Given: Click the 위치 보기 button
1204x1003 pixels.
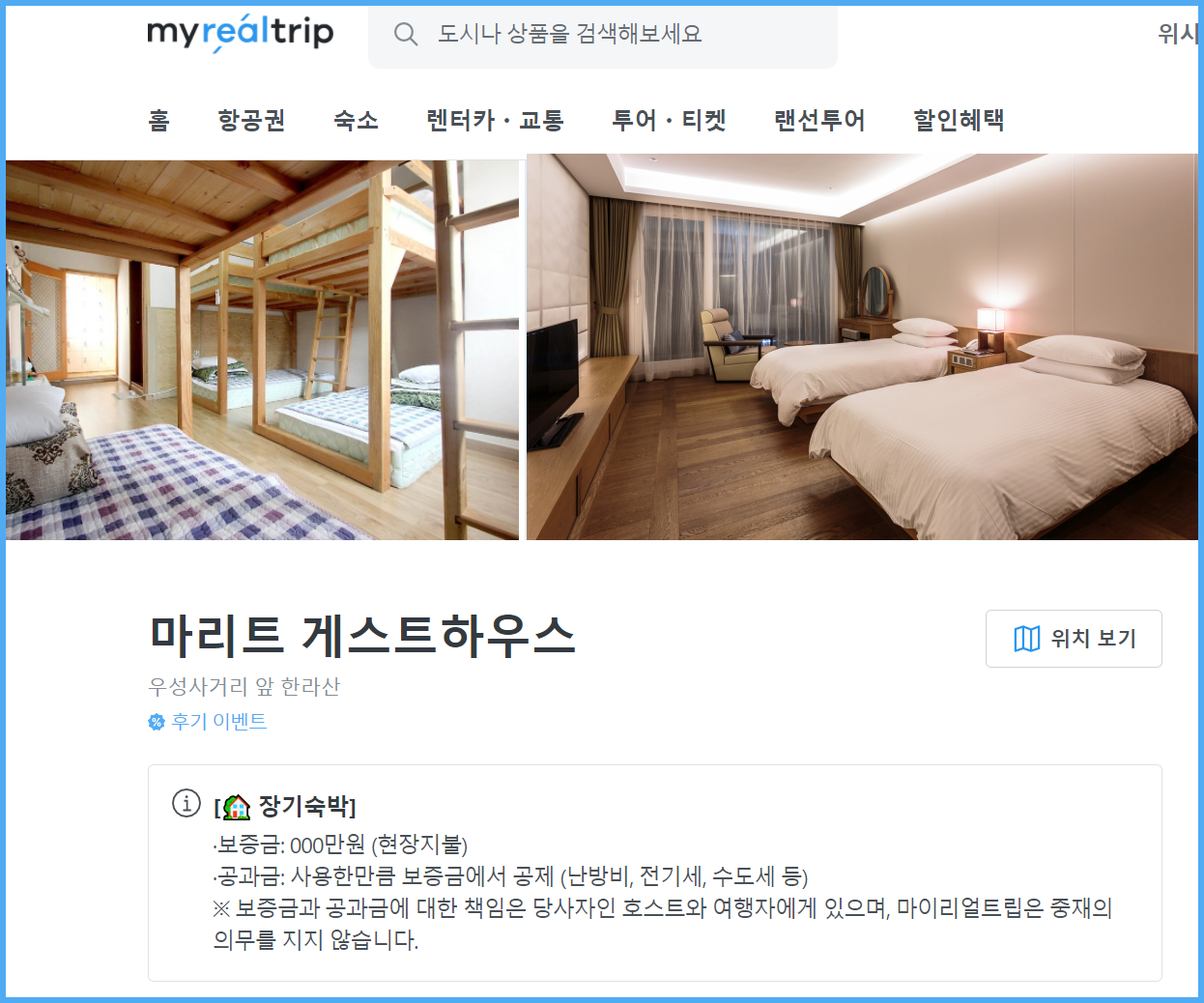Looking at the screenshot, I should coord(1074,639).
